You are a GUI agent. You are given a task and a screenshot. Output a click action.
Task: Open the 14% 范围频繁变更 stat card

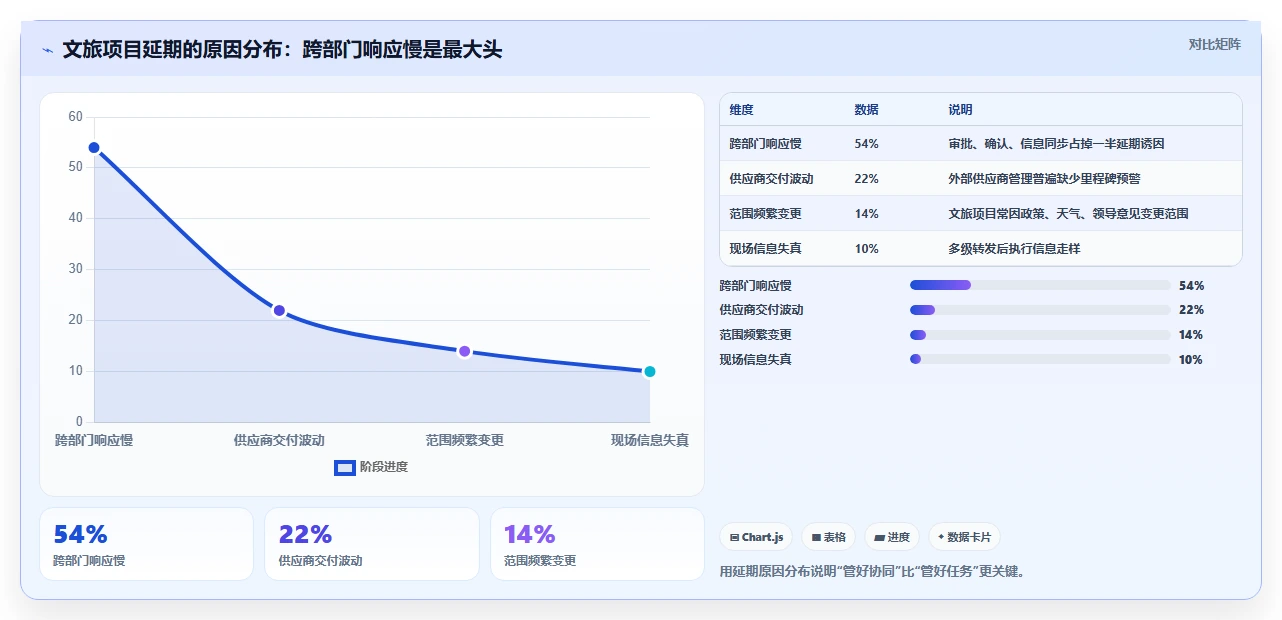[x=597, y=544]
